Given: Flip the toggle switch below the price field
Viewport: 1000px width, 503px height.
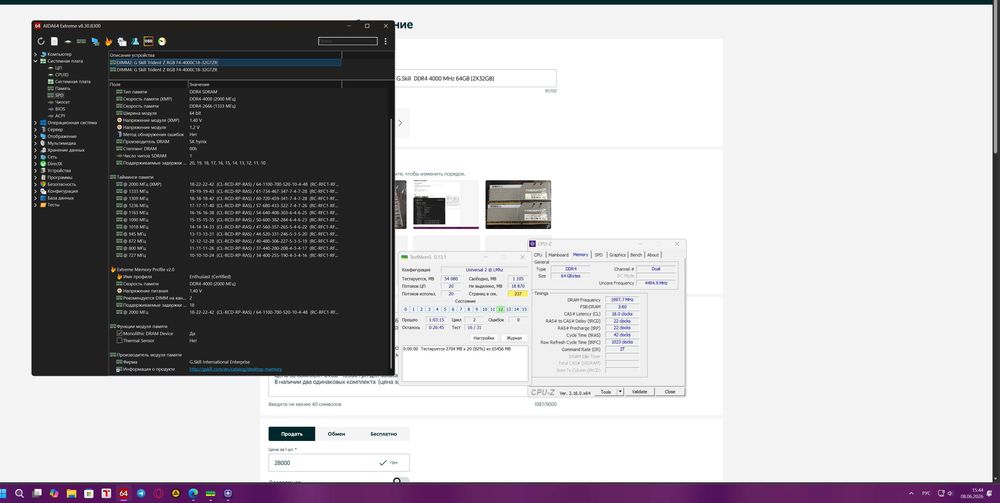Looking at the screenshot, I should click(x=401, y=481).
